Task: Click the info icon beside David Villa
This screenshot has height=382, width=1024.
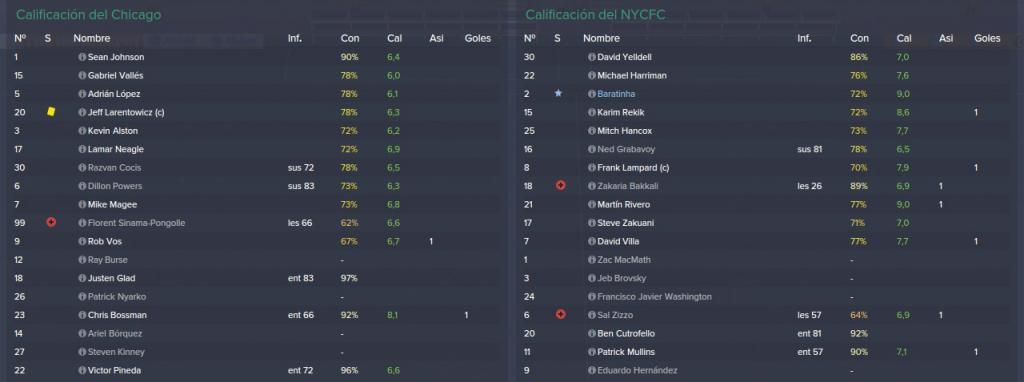Action: (592, 242)
